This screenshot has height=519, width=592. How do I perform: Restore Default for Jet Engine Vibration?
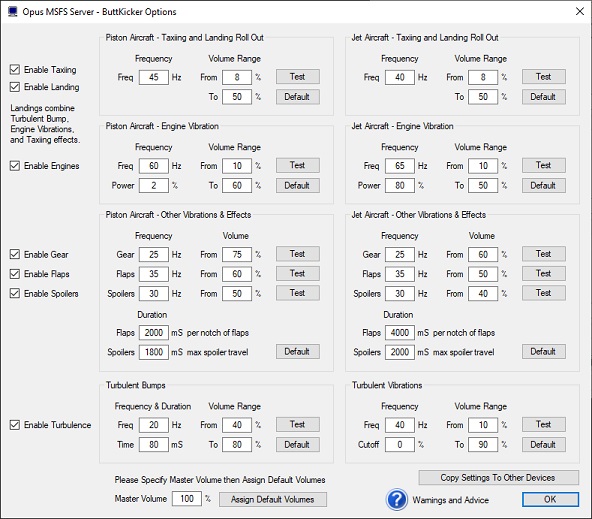[x=544, y=185]
